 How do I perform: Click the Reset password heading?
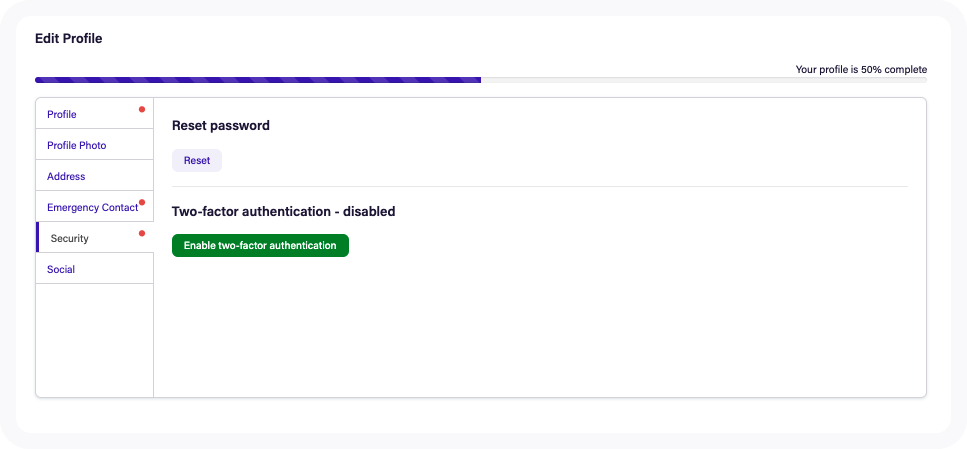[x=221, y=126]
